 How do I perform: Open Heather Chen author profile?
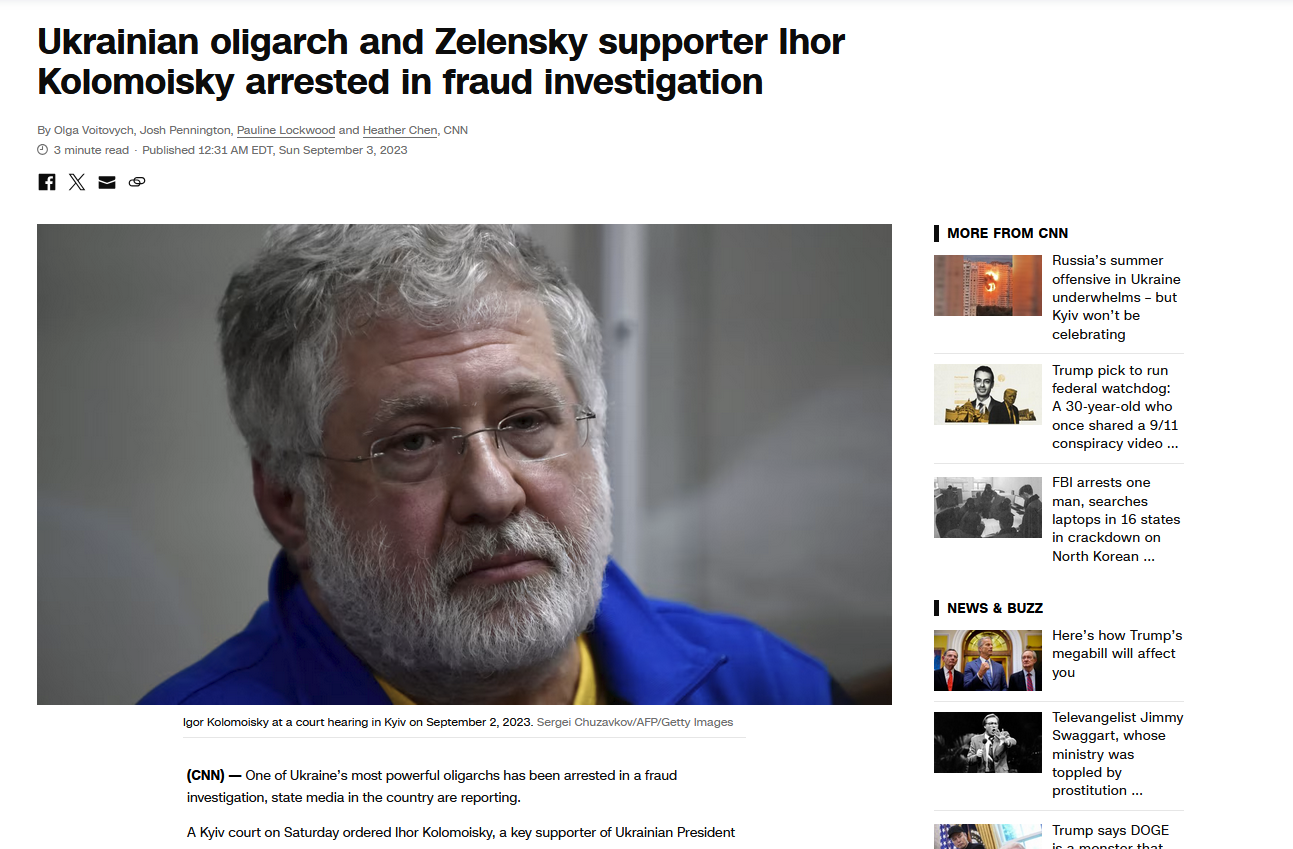pyautogui.click(x=401, y=130)
